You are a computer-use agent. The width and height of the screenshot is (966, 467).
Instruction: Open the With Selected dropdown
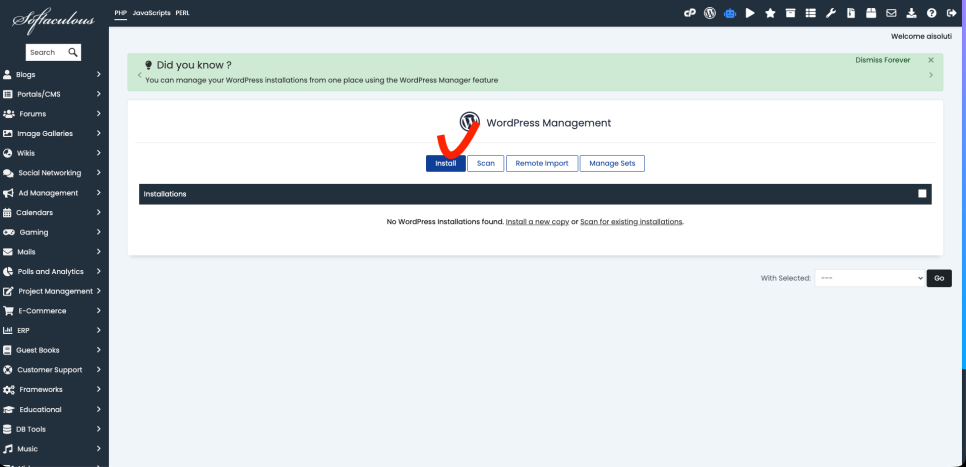[870, 278]
